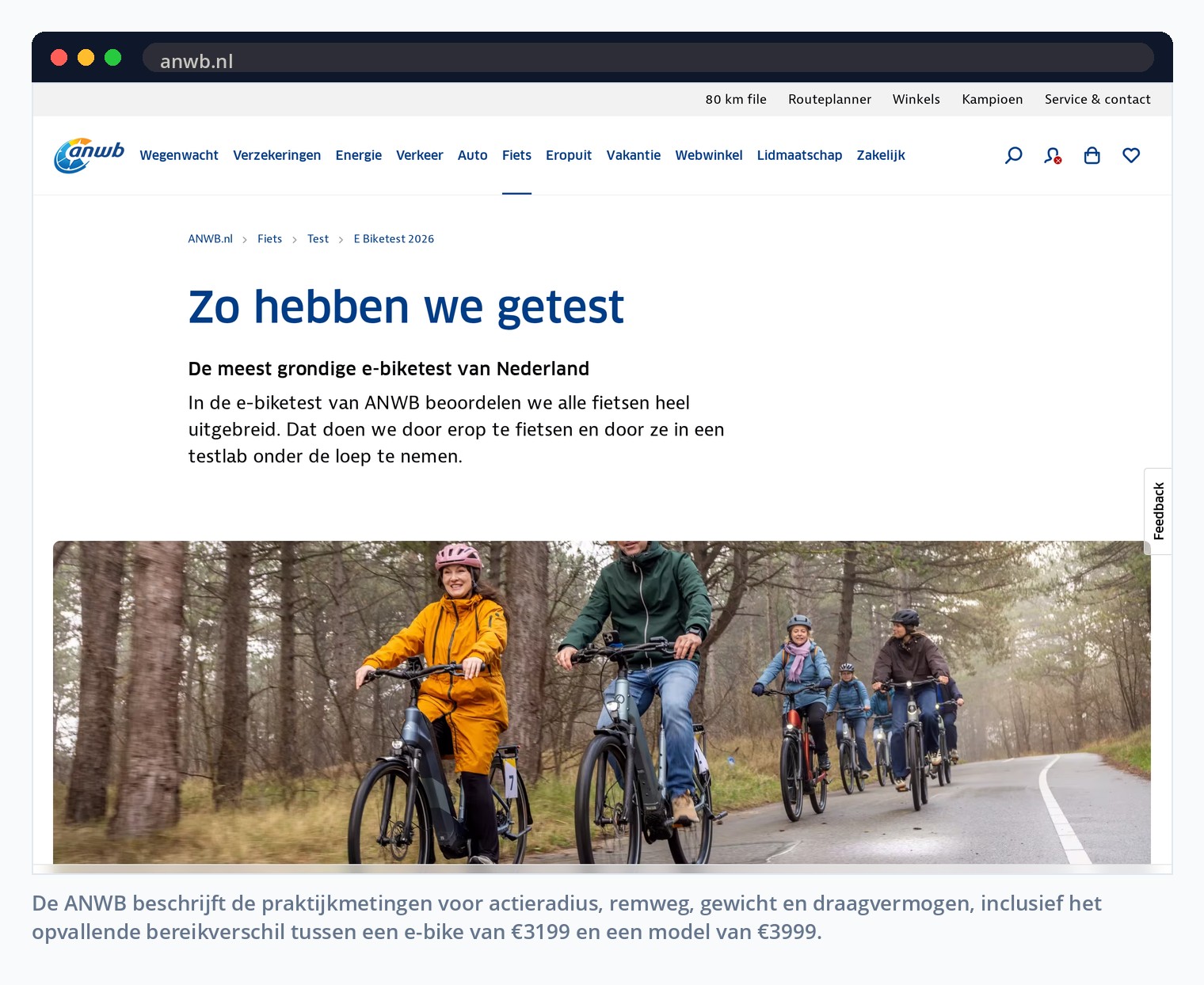This screenshot has width=1204, height=985.
Task: Open Lidmaatschap in the main menu
Action: pyautogui.click(x=799, y=155)
